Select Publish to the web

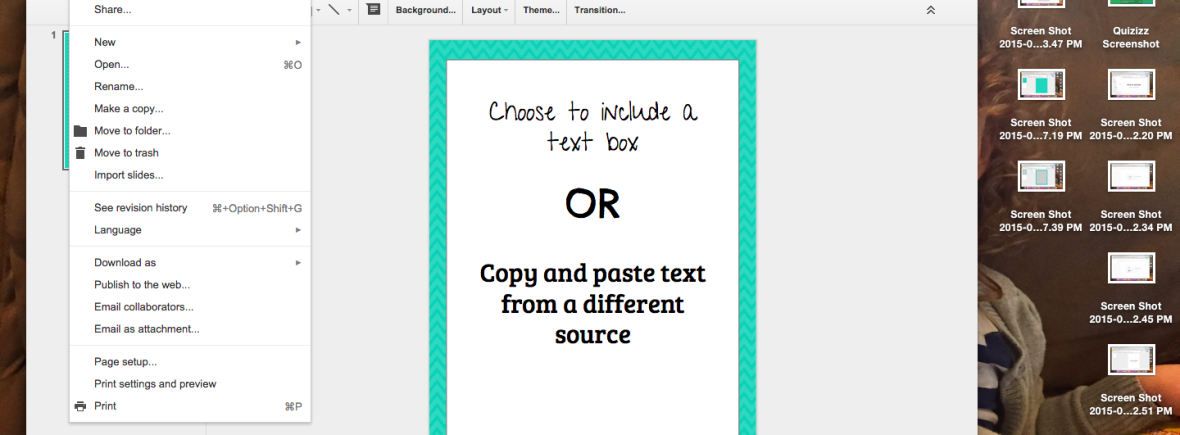(x=190, y=284)
